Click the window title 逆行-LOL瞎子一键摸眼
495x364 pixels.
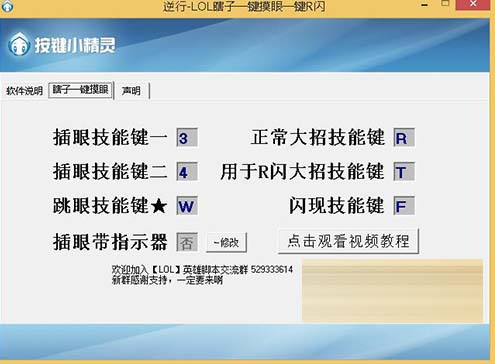click(x=244, y=6)
